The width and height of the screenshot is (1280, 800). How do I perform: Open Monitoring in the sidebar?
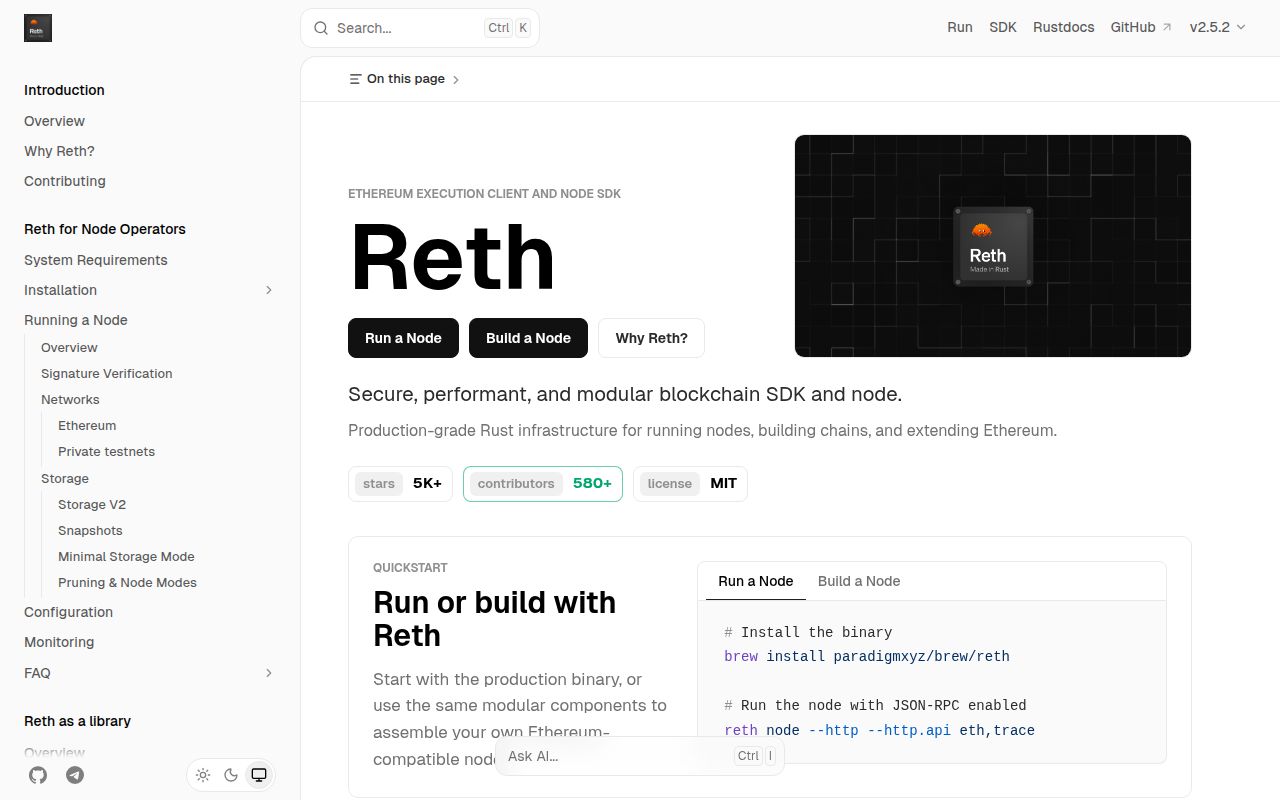point(59,642)
